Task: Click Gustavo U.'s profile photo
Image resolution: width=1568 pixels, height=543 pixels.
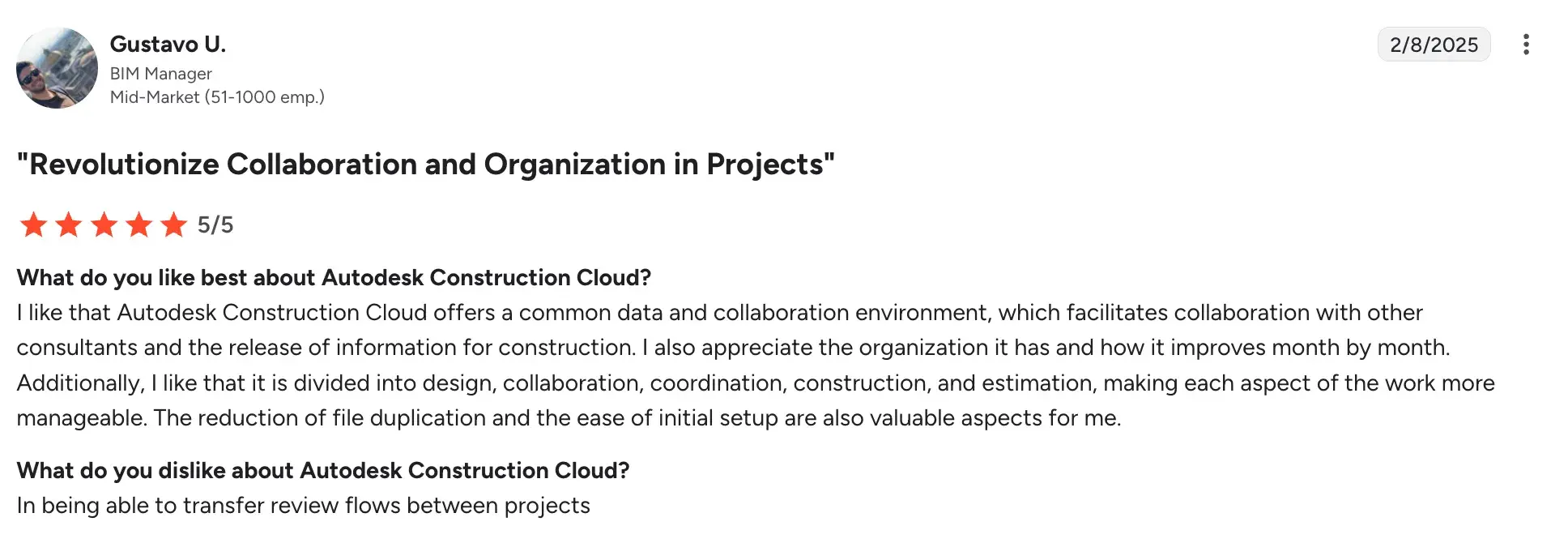Action: (x=57, y=68)
